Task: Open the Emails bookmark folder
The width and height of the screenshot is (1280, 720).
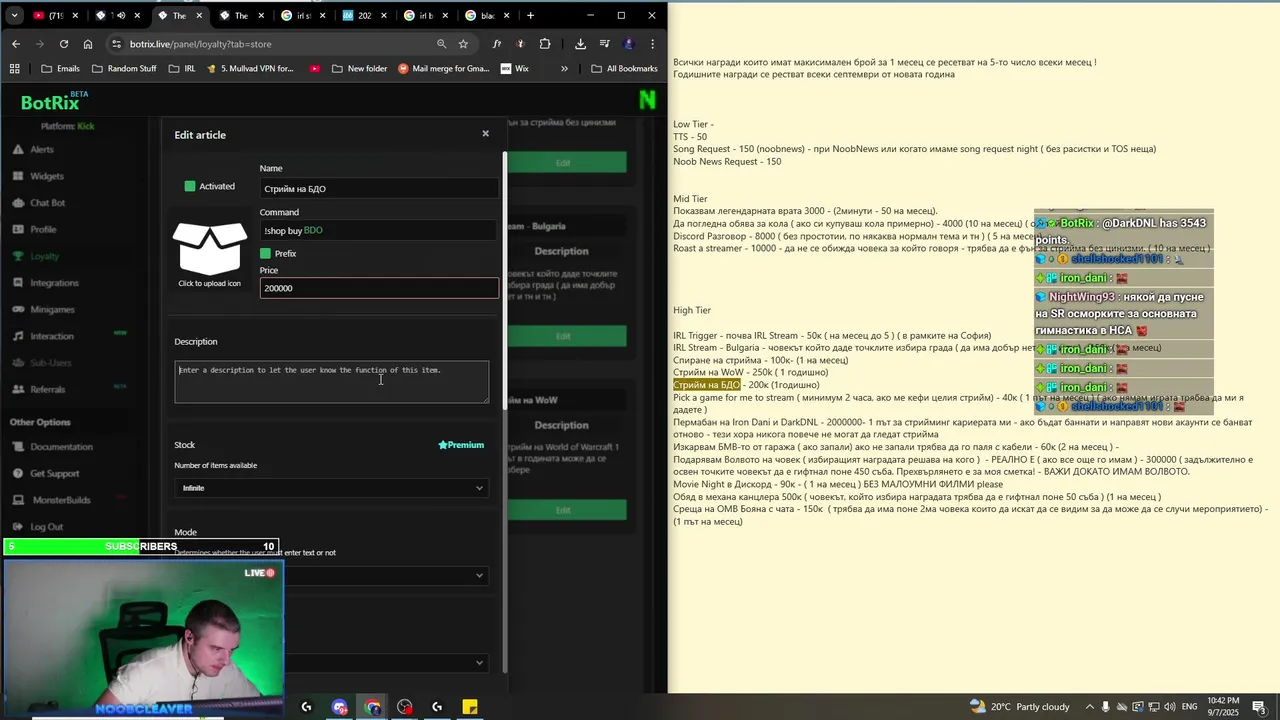Action: click(60, 69)
